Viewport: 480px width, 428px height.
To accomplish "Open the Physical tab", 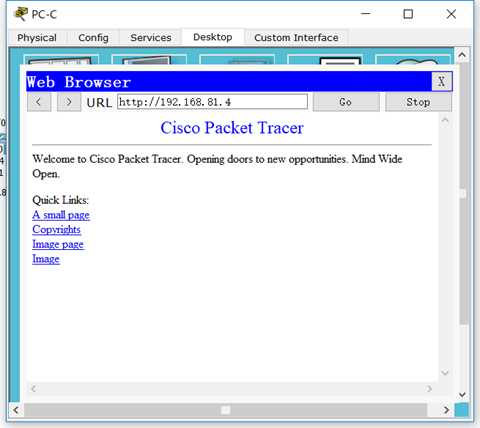I will click(x=37, y=38).
